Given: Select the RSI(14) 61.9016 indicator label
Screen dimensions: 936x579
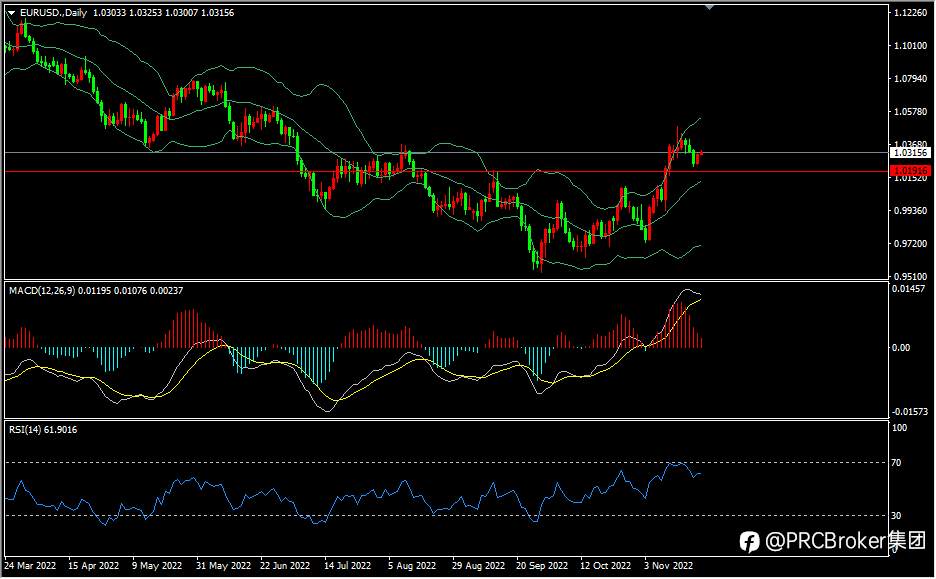Looking at the screenshot, I should 43,430.
